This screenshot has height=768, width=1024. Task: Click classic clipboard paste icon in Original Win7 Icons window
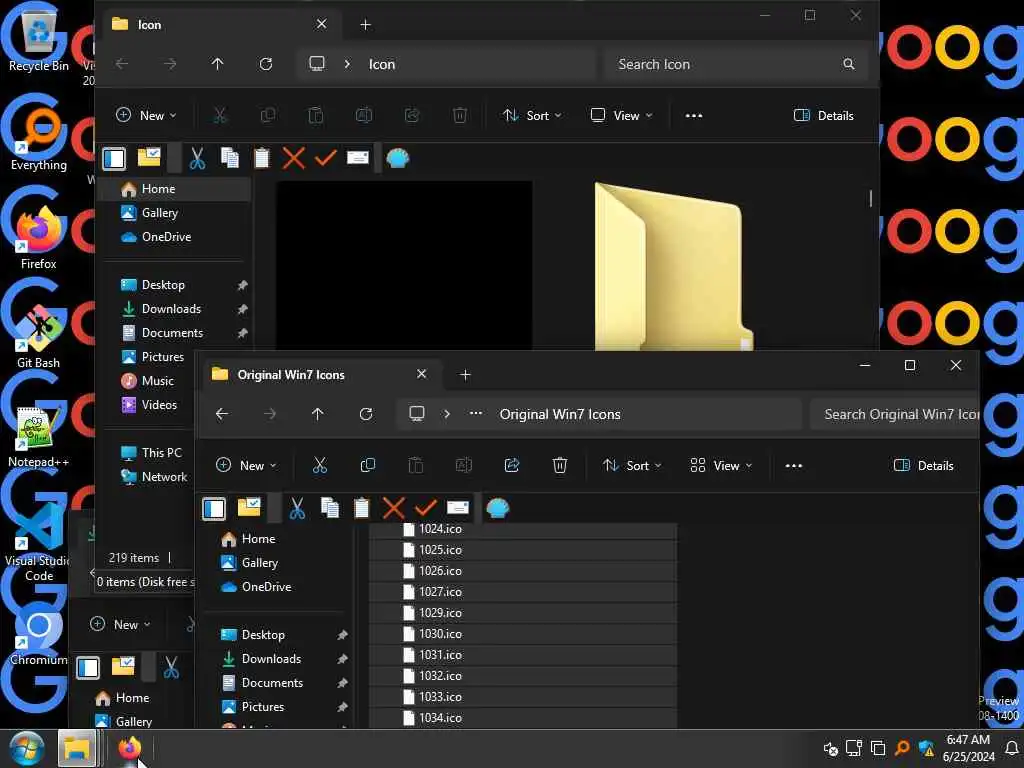click(x=361, y=508)
